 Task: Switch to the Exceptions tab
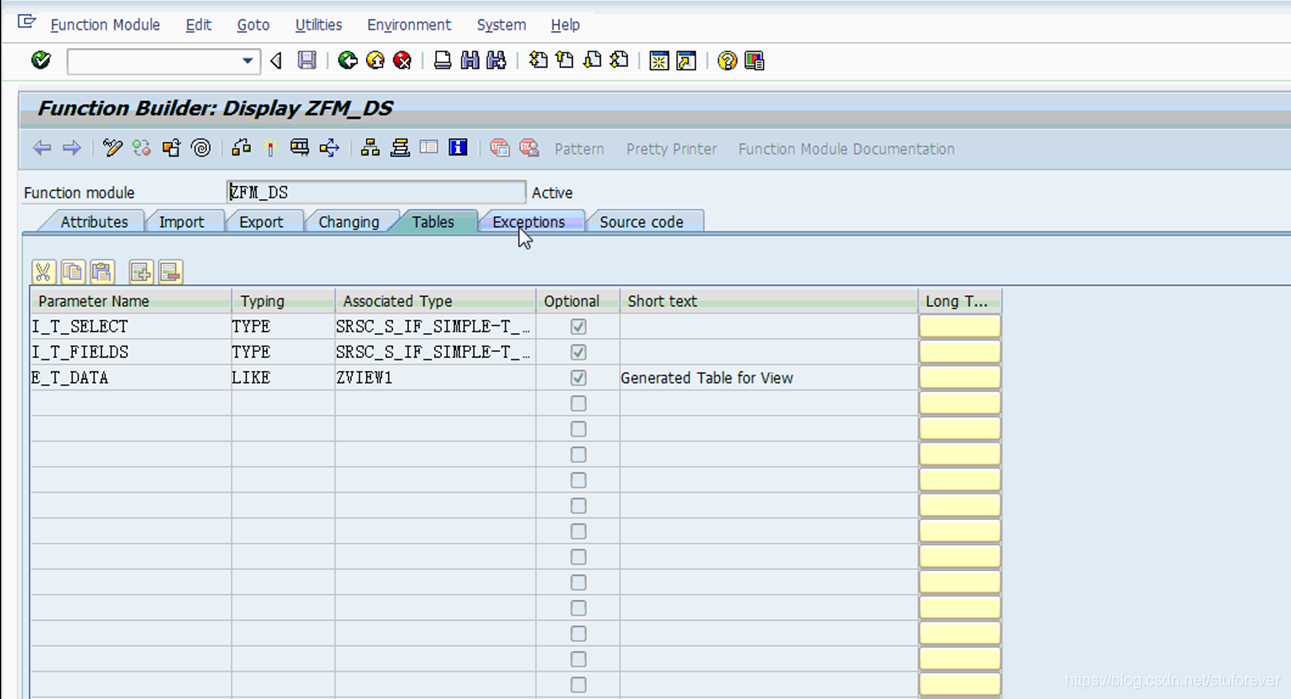tap(528, 222)
